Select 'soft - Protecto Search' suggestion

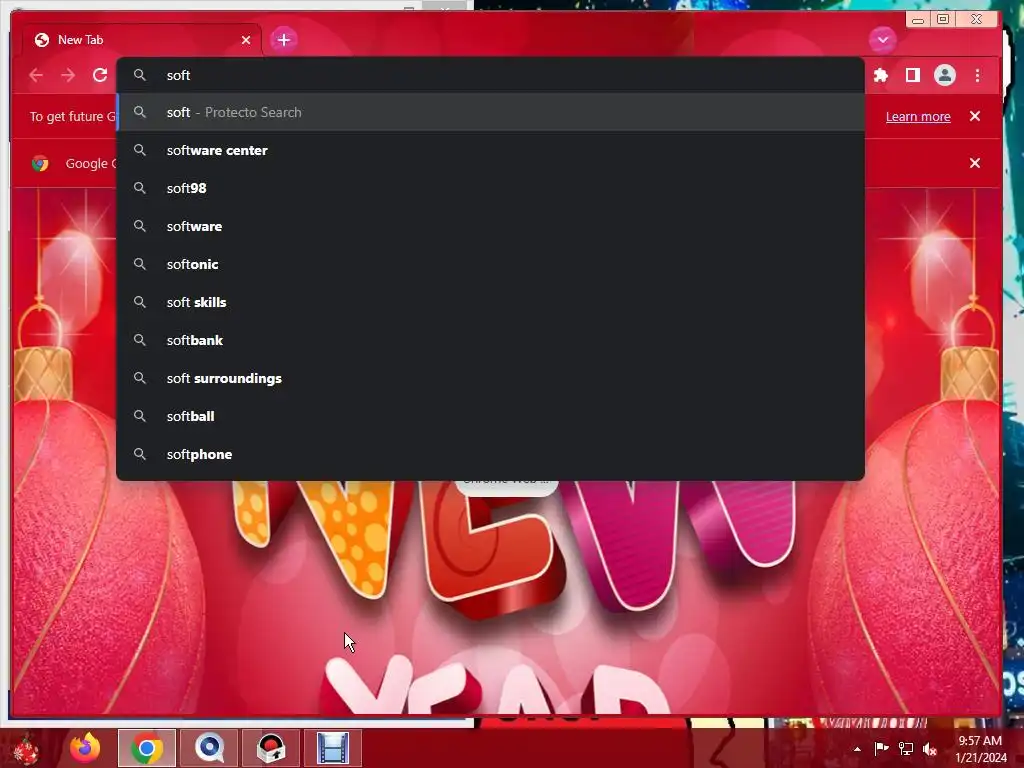pyautogui.click(x=490, y=112)
